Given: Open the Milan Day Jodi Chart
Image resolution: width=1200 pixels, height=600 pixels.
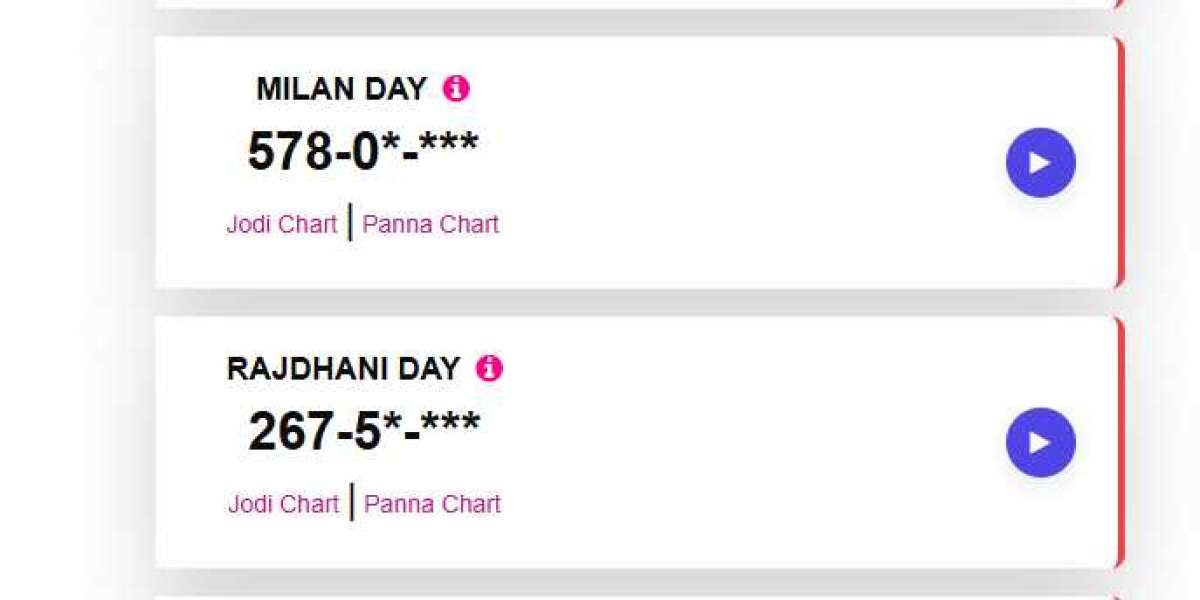Looking at the screenshot, I should click(281, 224).
